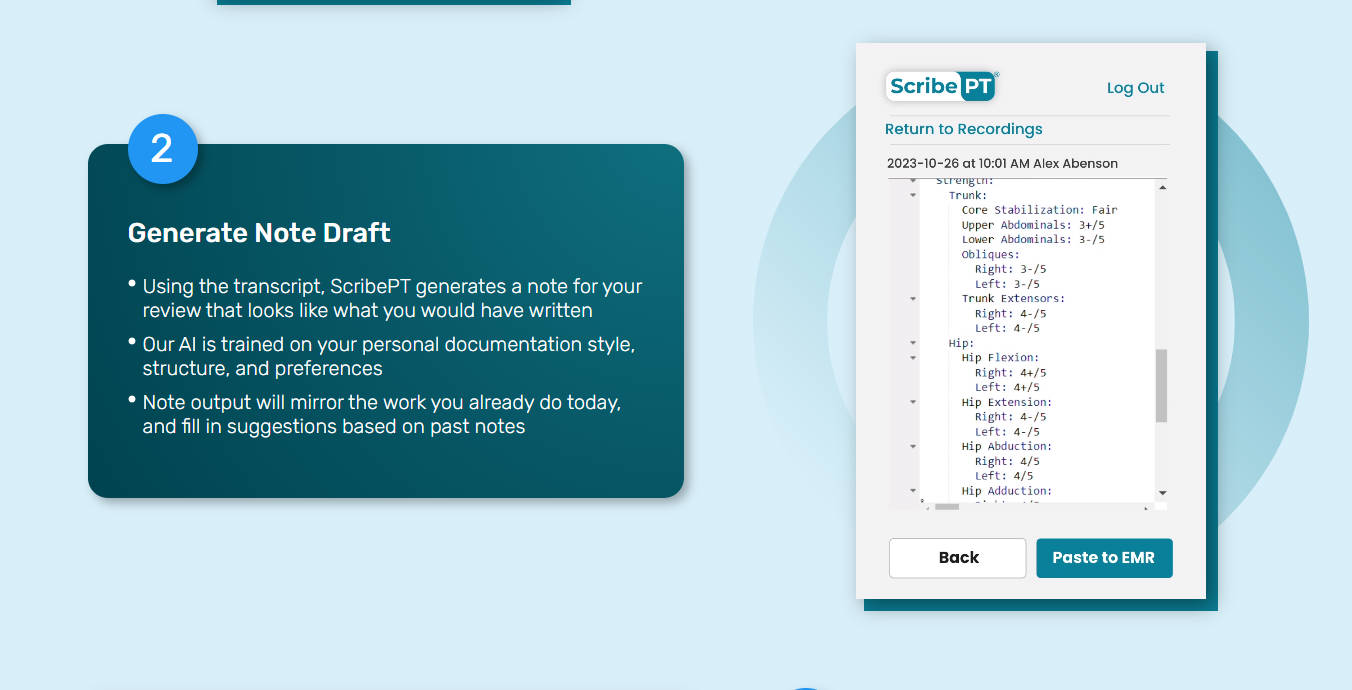Click the horizontal scrollbar left arrow
The height and width of the screenshot is (690, 1352).
pyautogui.click(x=927, y=507)
